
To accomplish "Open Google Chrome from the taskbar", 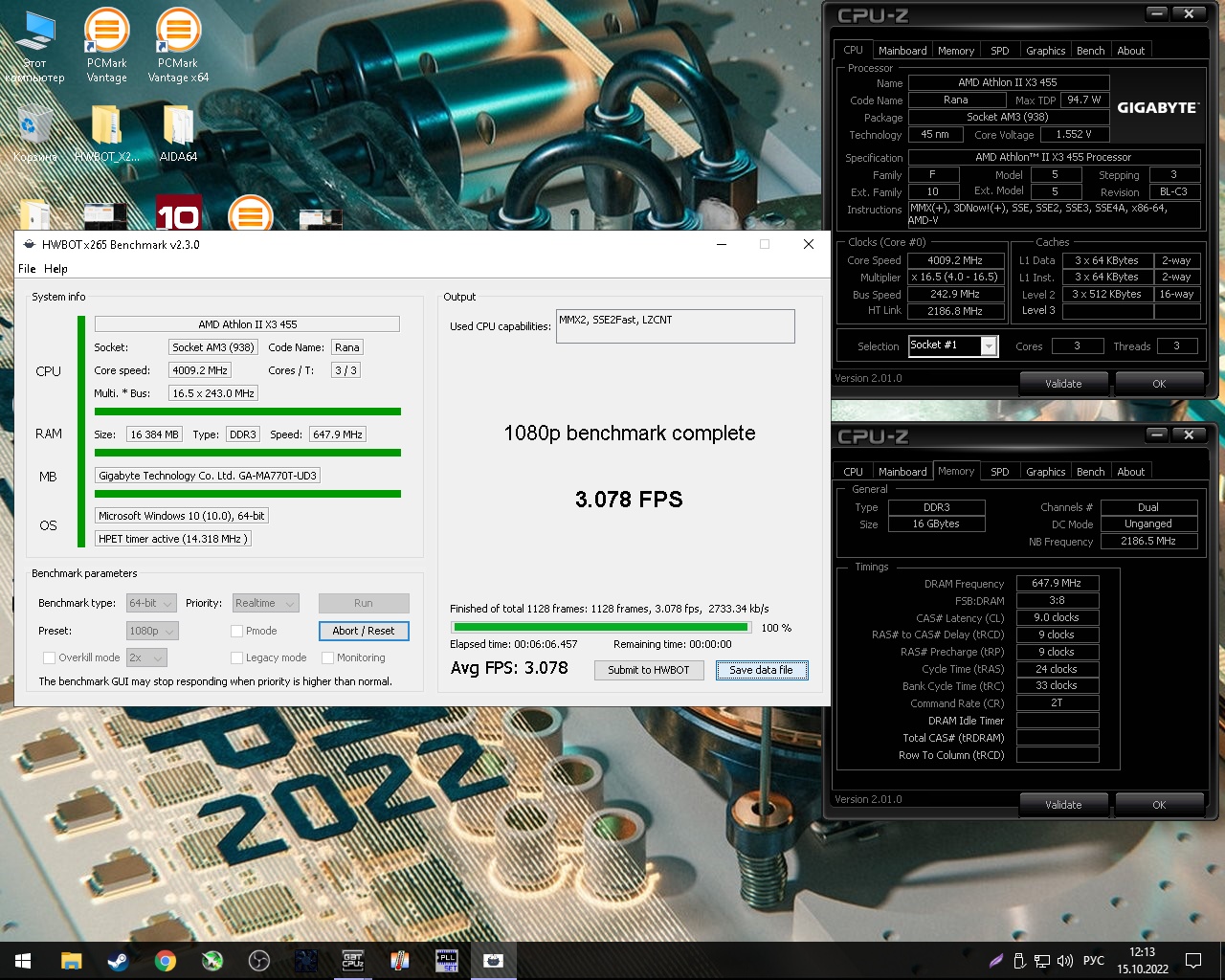I will tap(166, 961).
